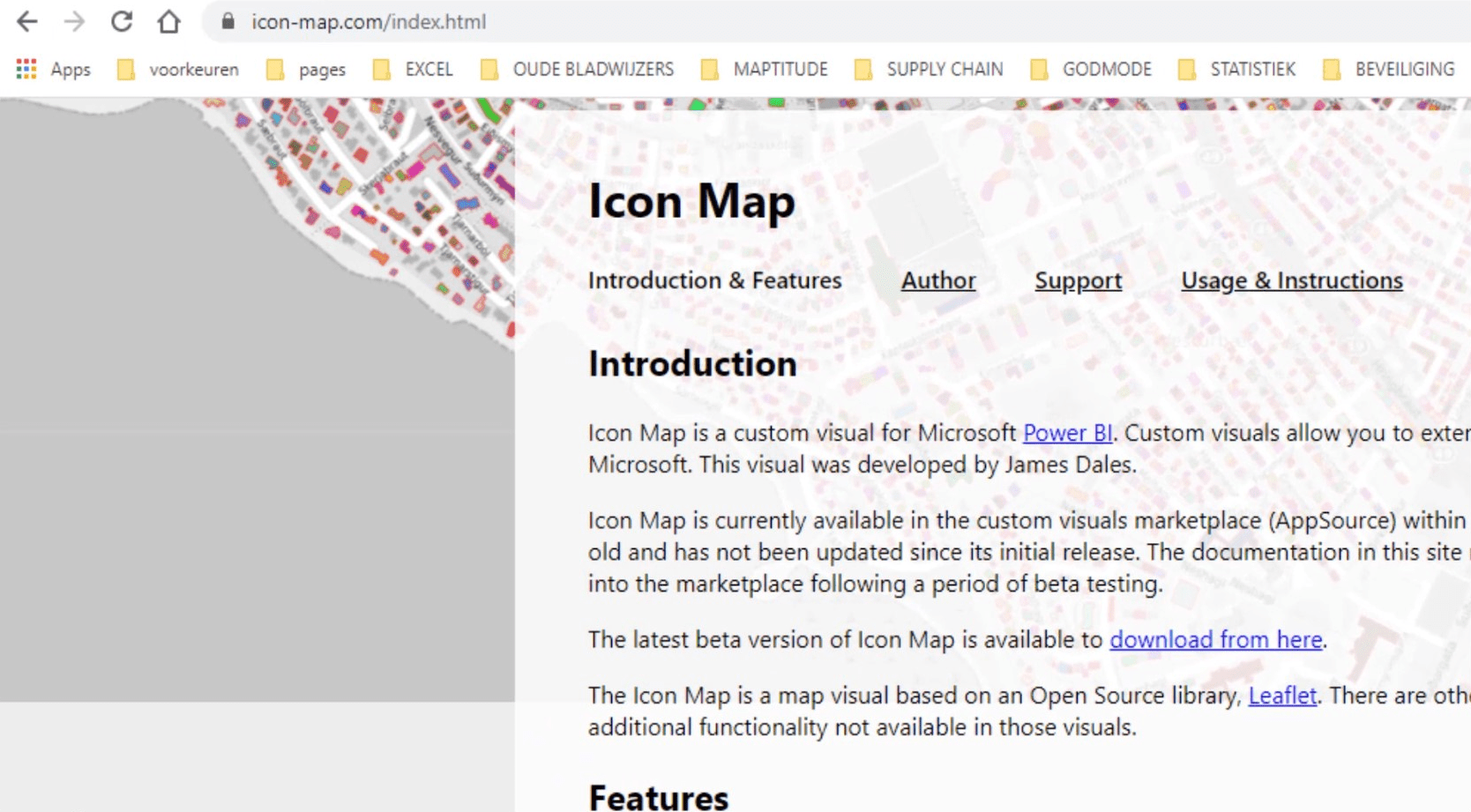Screen dimensions: 1471x812
Task: Open the OUDE BLADWIJZERS bookmark folder
Action: pyautogui.click(x=578, y=69)
